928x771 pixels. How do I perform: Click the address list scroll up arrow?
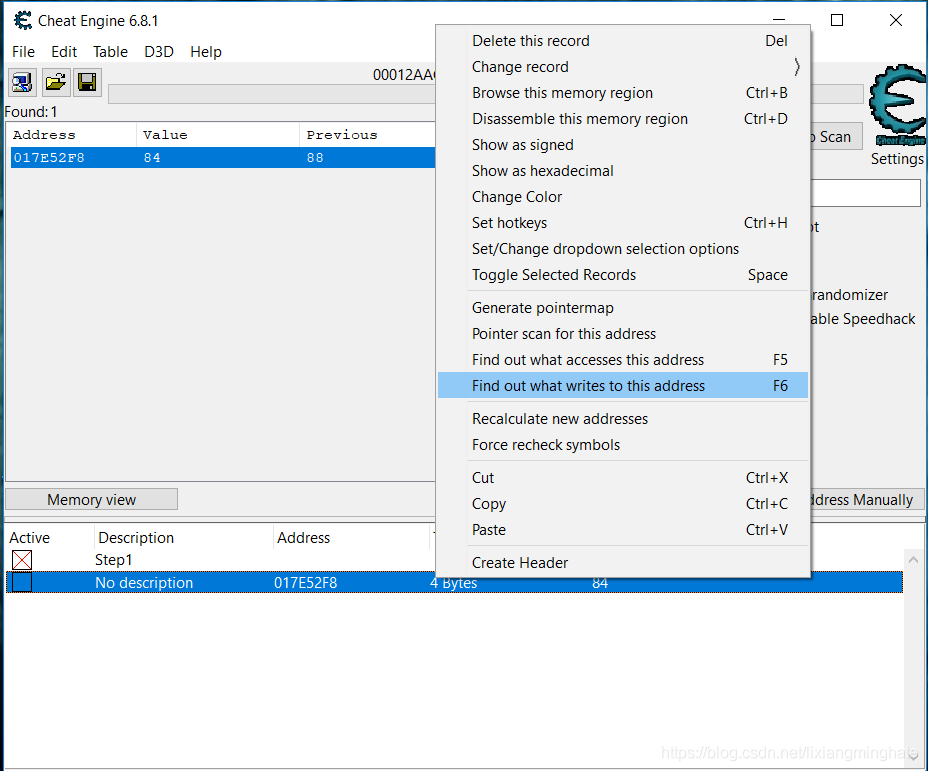(913, 559)
